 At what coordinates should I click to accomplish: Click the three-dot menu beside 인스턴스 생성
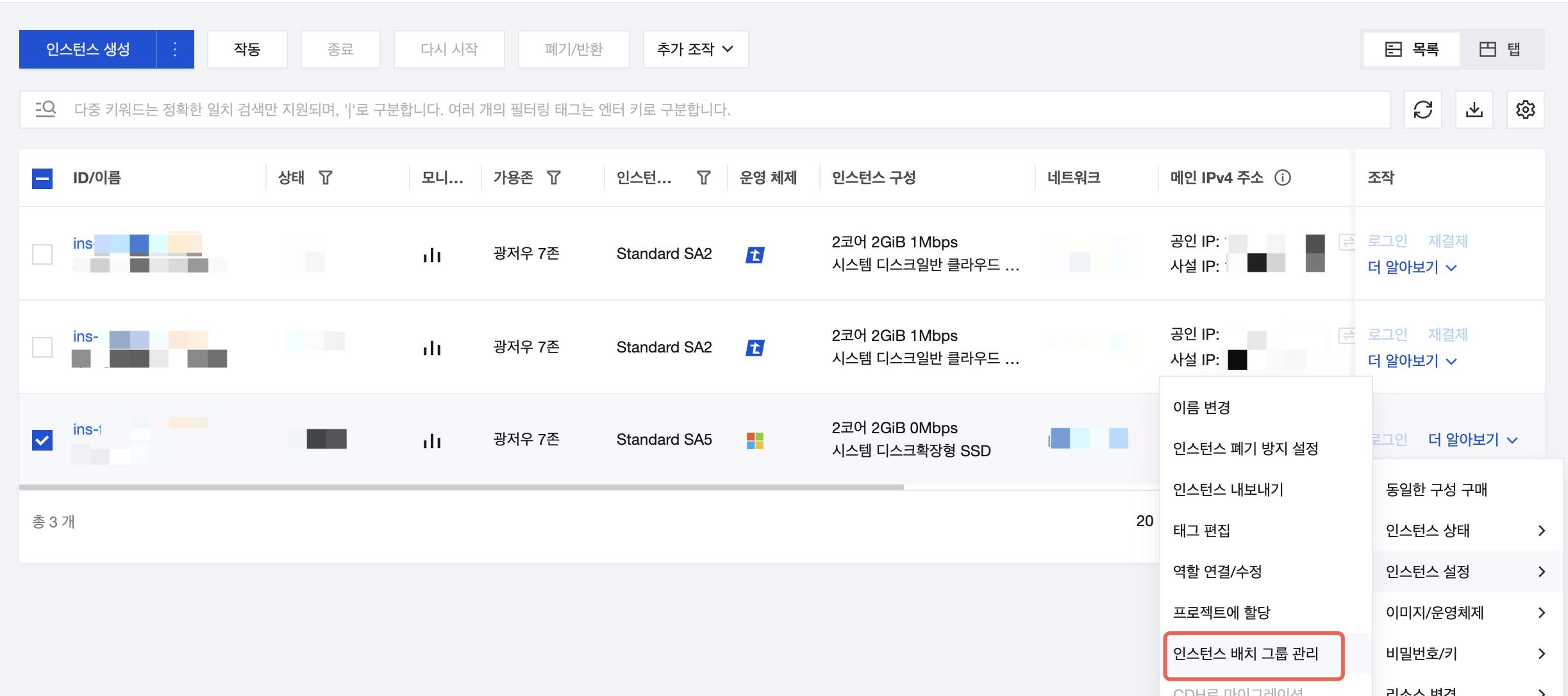click(175, 49)
